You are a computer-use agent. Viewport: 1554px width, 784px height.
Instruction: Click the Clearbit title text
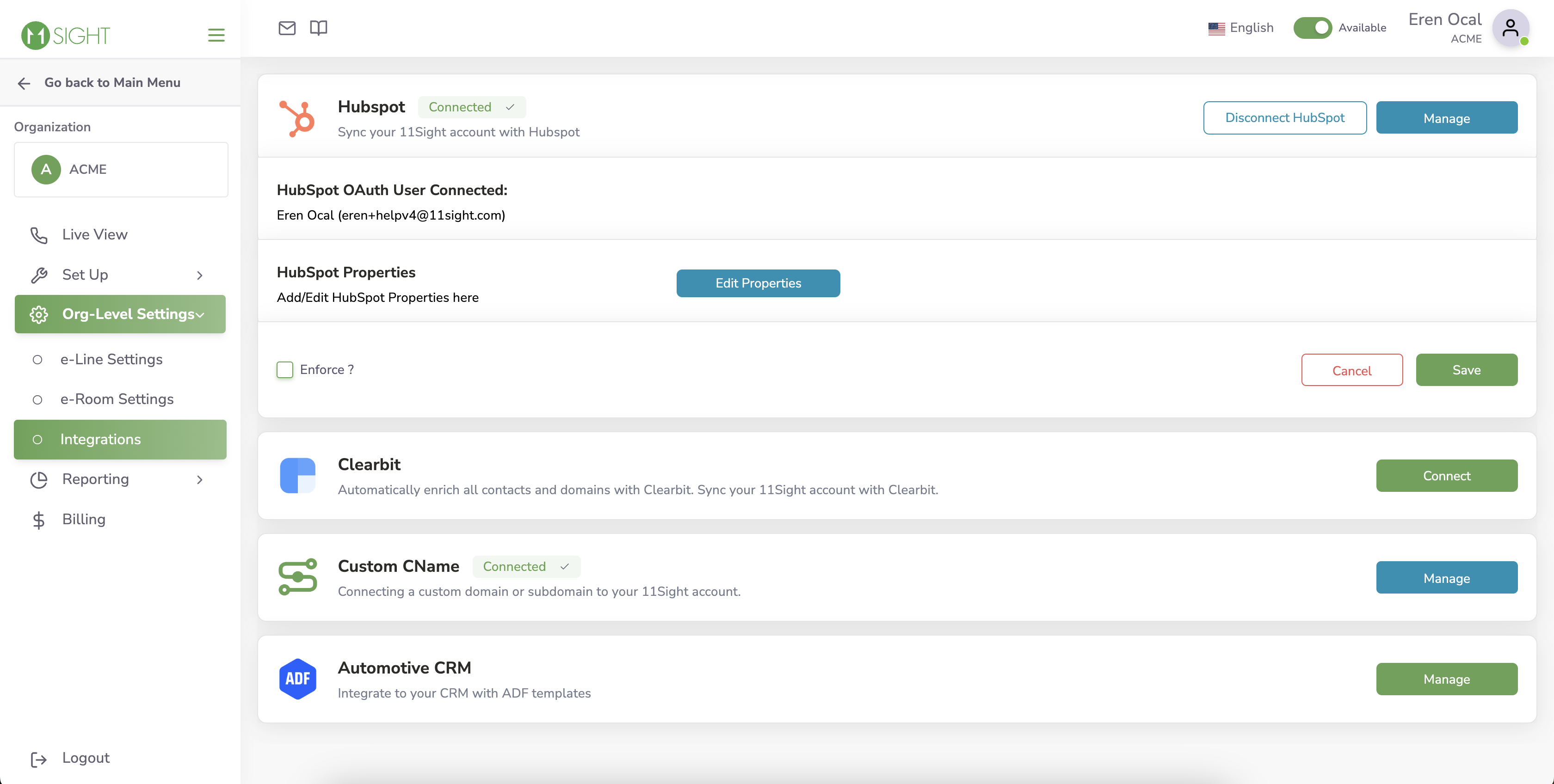click(369, 465)
